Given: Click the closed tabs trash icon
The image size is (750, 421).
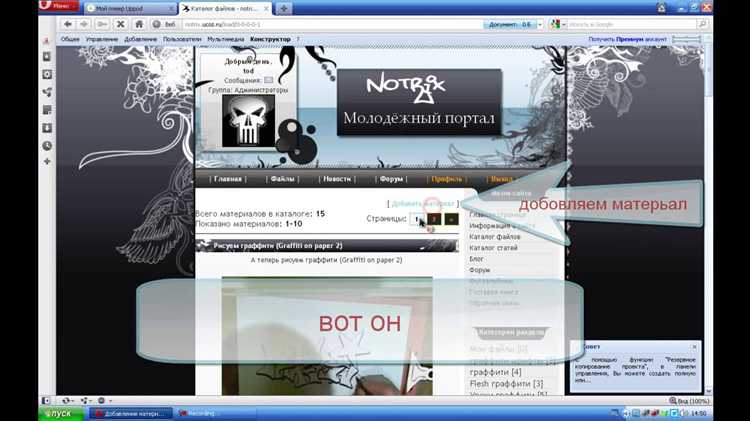Looking at the screenshot, I should click(661, 7).
